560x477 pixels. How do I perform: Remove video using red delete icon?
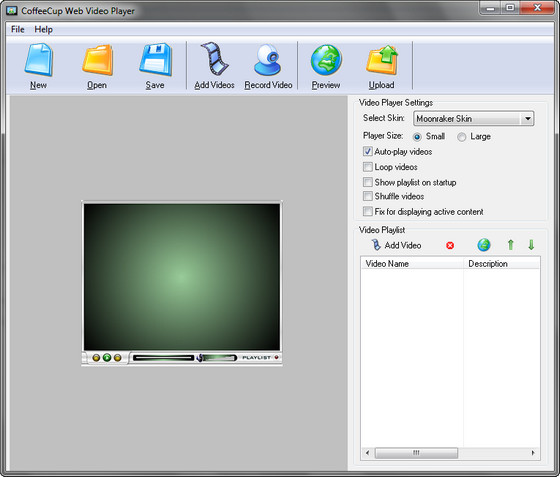pos(450,246)
